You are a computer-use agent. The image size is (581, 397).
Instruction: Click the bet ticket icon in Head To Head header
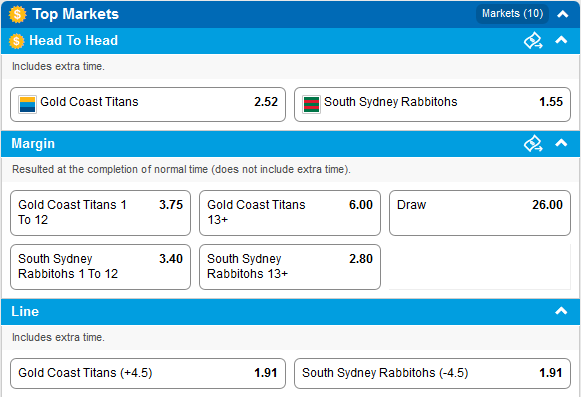click(x=533, y=41)
